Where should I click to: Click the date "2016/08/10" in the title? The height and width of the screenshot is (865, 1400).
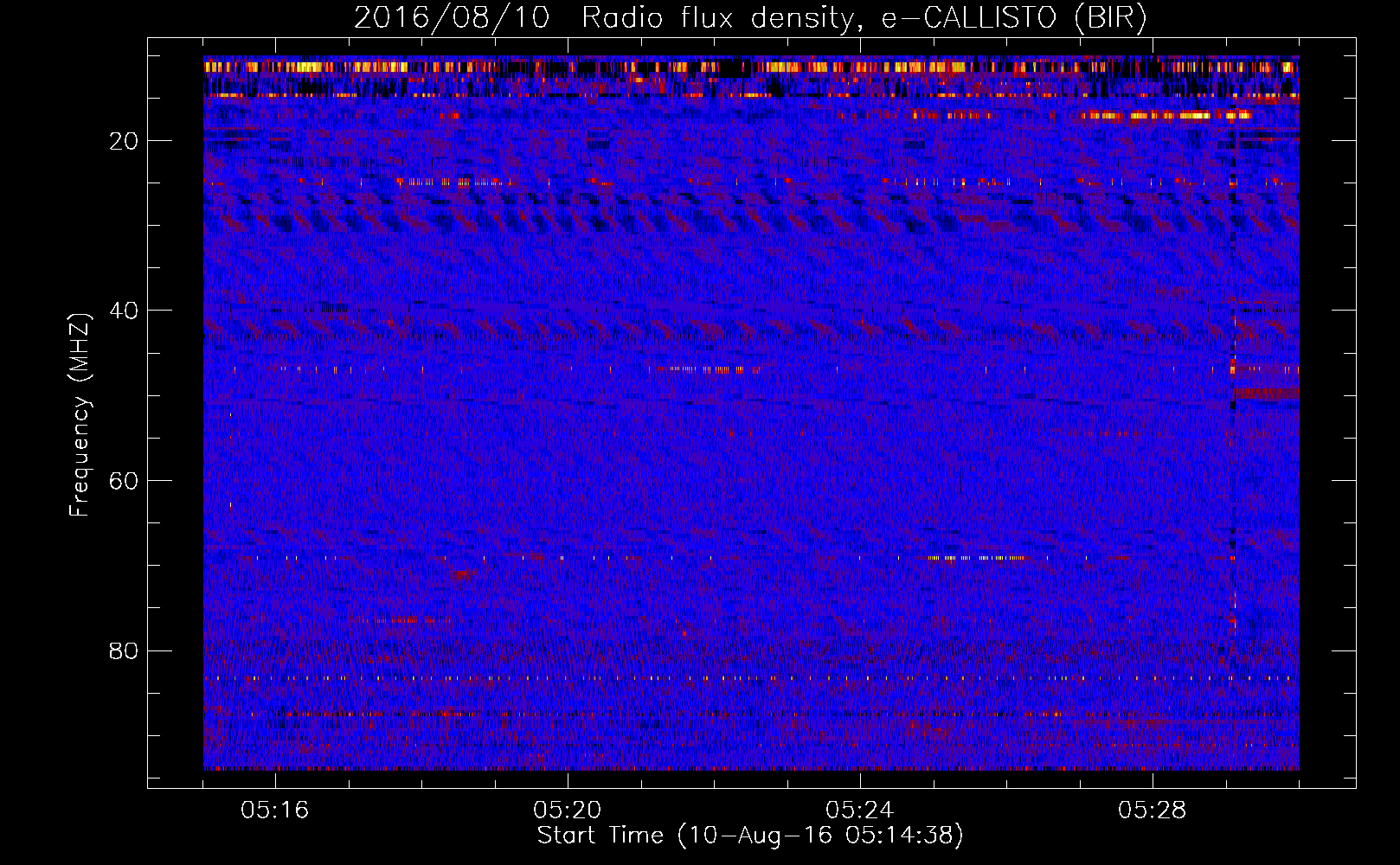point(452,18)
